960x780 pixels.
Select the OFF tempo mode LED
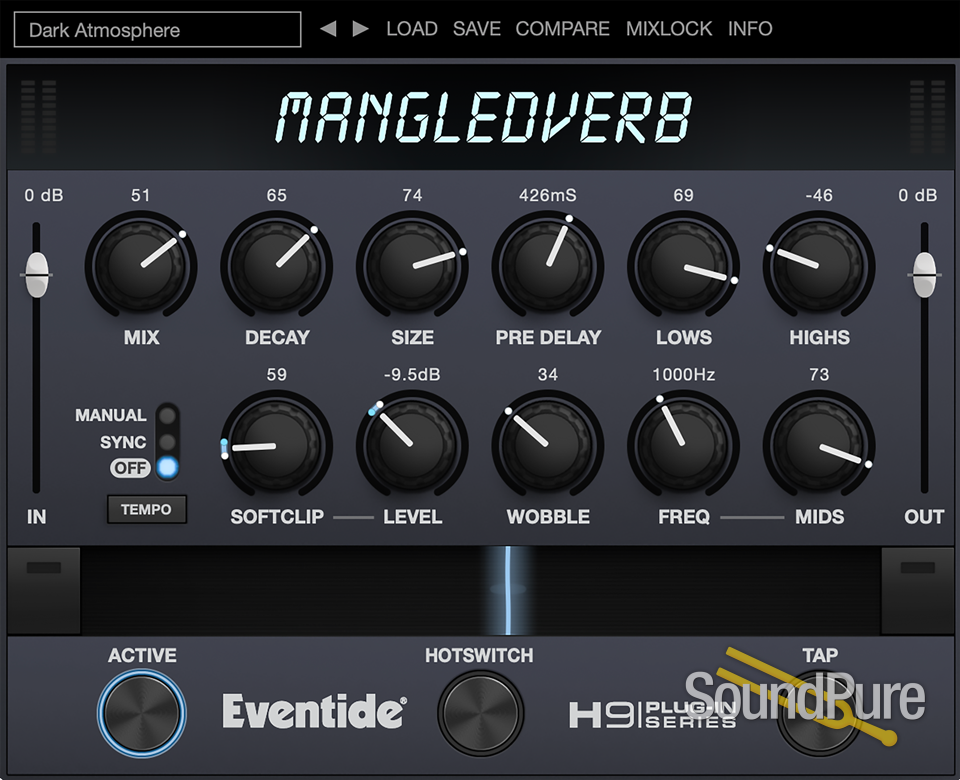tap(167, 468)
